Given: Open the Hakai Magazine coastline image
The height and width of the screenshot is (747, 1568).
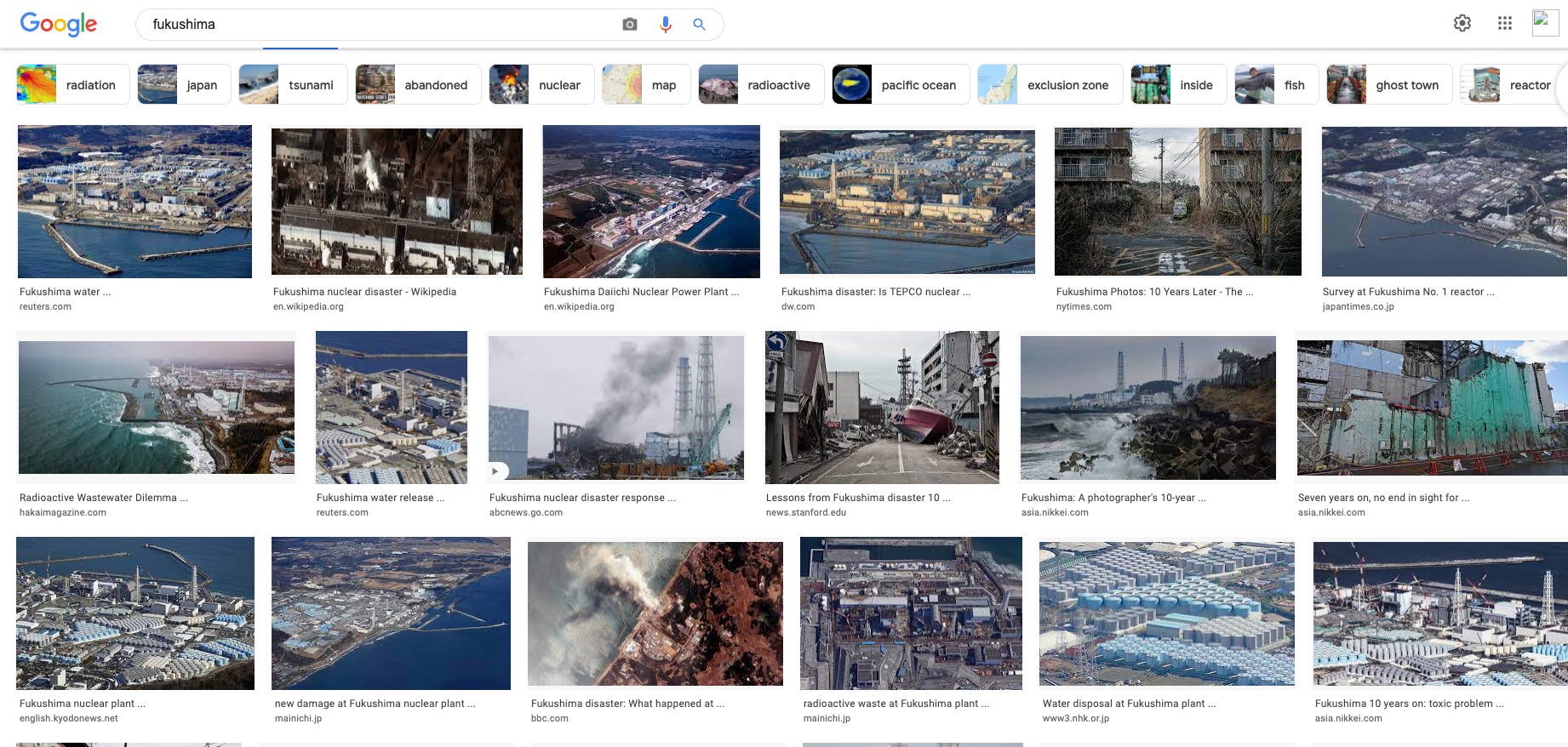Looking at the screenshot, I should (x=157, y=407).
